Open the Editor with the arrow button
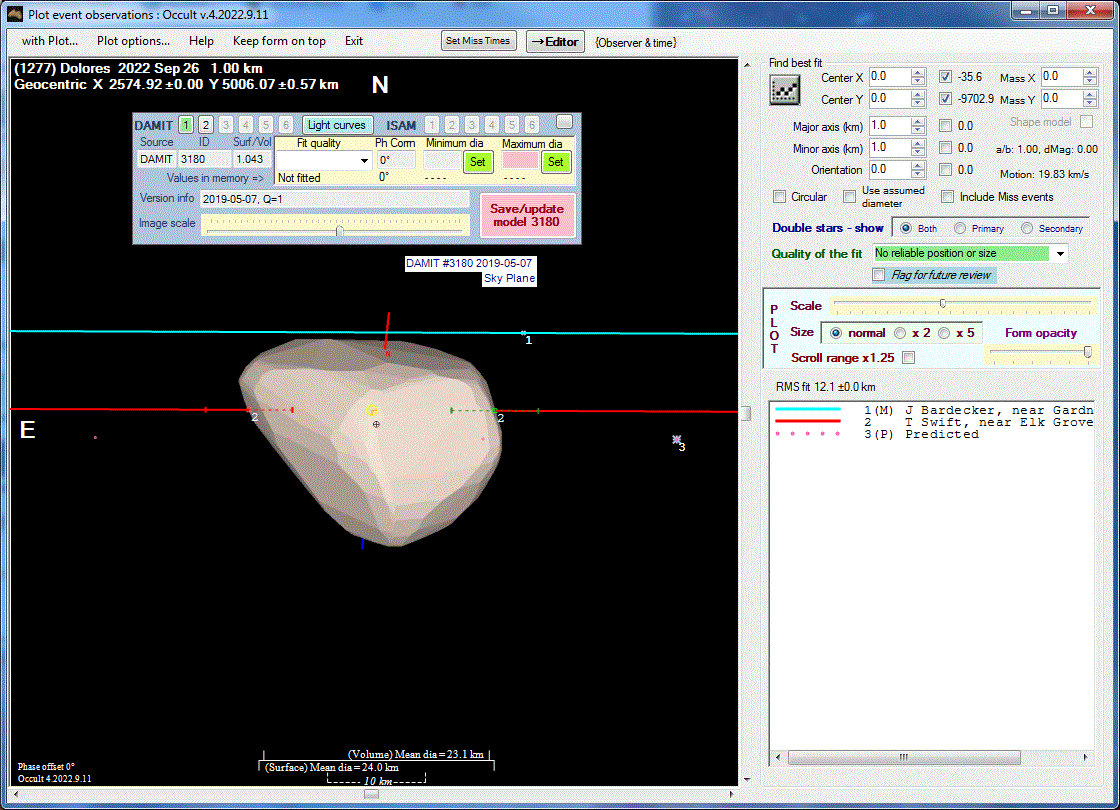 pyautogui.click(x=555, y=42)
